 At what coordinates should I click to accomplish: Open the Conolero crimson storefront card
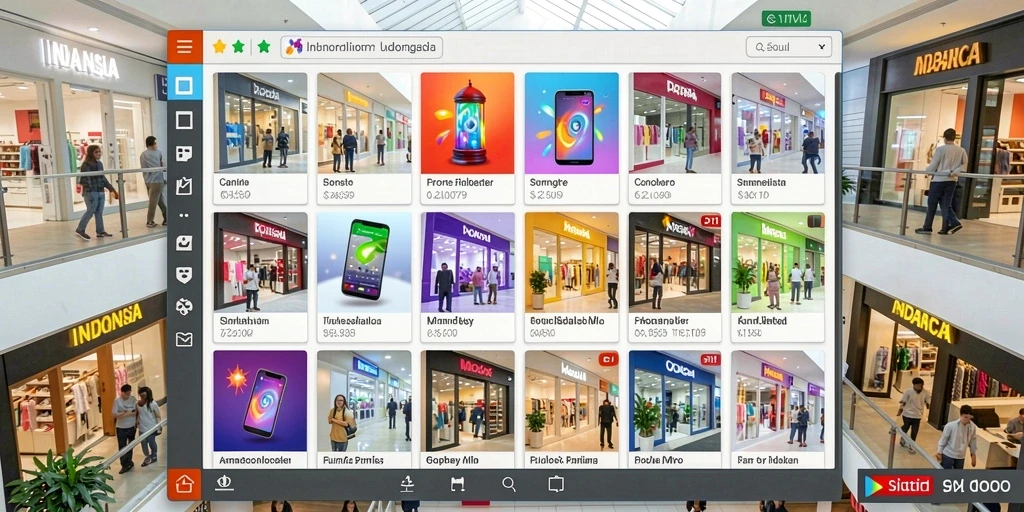(x=675, y=138)
